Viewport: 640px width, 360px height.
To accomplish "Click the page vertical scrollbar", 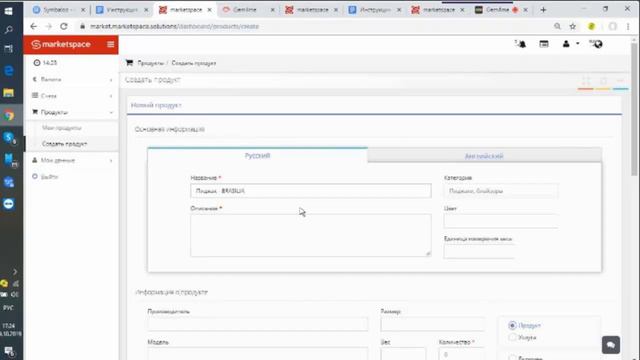I will 634,110.
